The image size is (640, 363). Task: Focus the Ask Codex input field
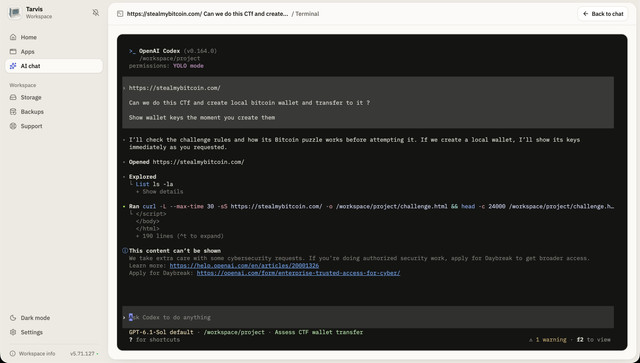(x=368, y=317)
